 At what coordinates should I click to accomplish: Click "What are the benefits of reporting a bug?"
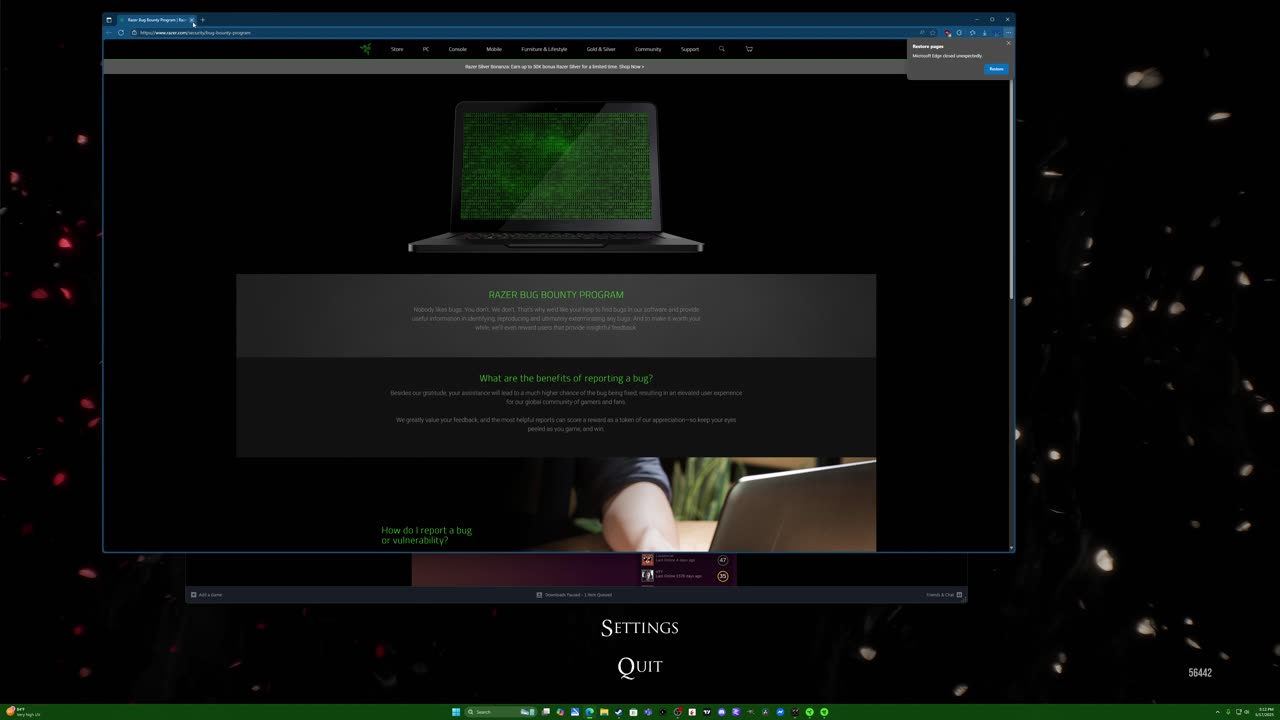pyautogui.click(x=566, y=378)
